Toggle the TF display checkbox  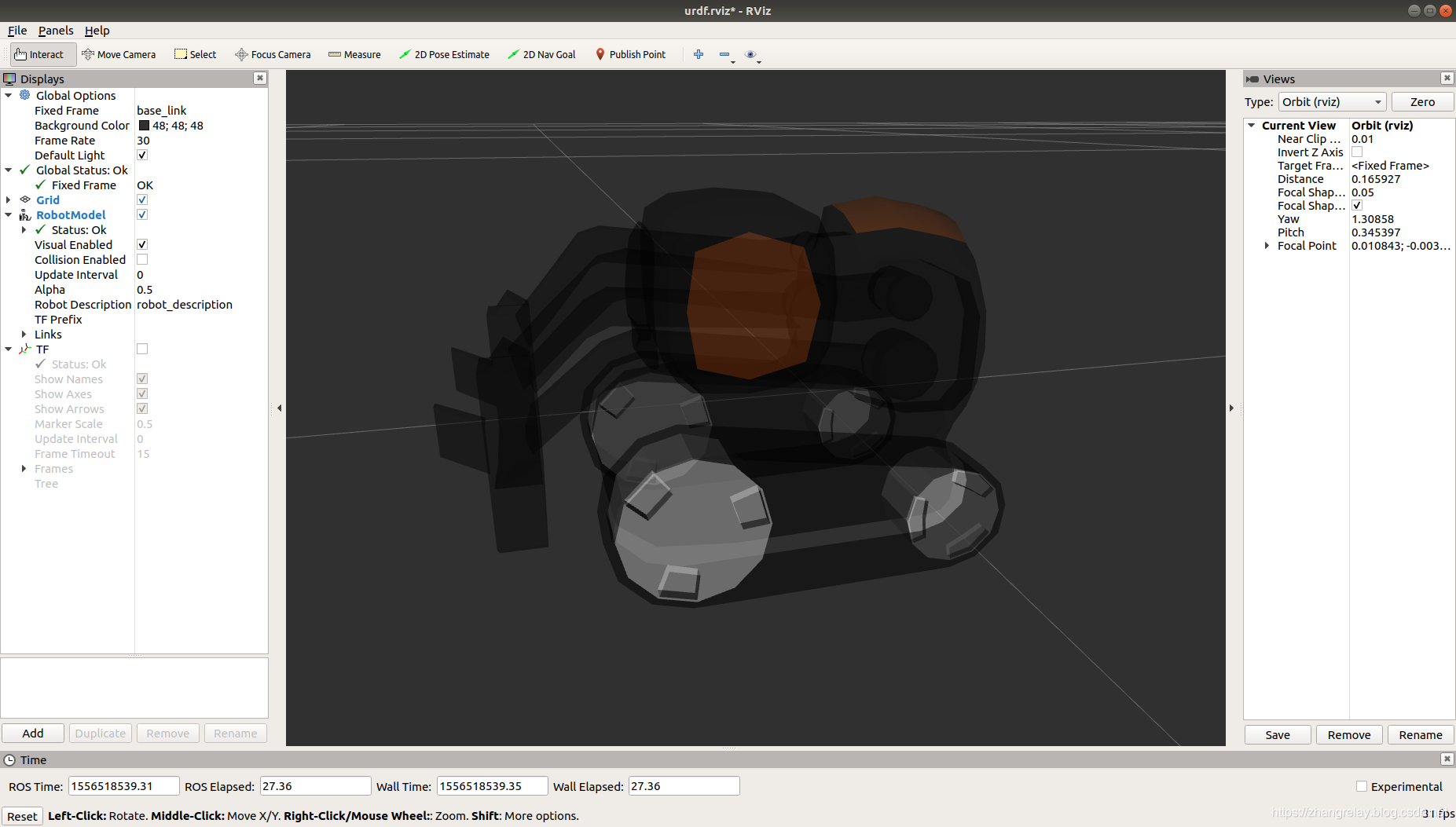(142, 349)
